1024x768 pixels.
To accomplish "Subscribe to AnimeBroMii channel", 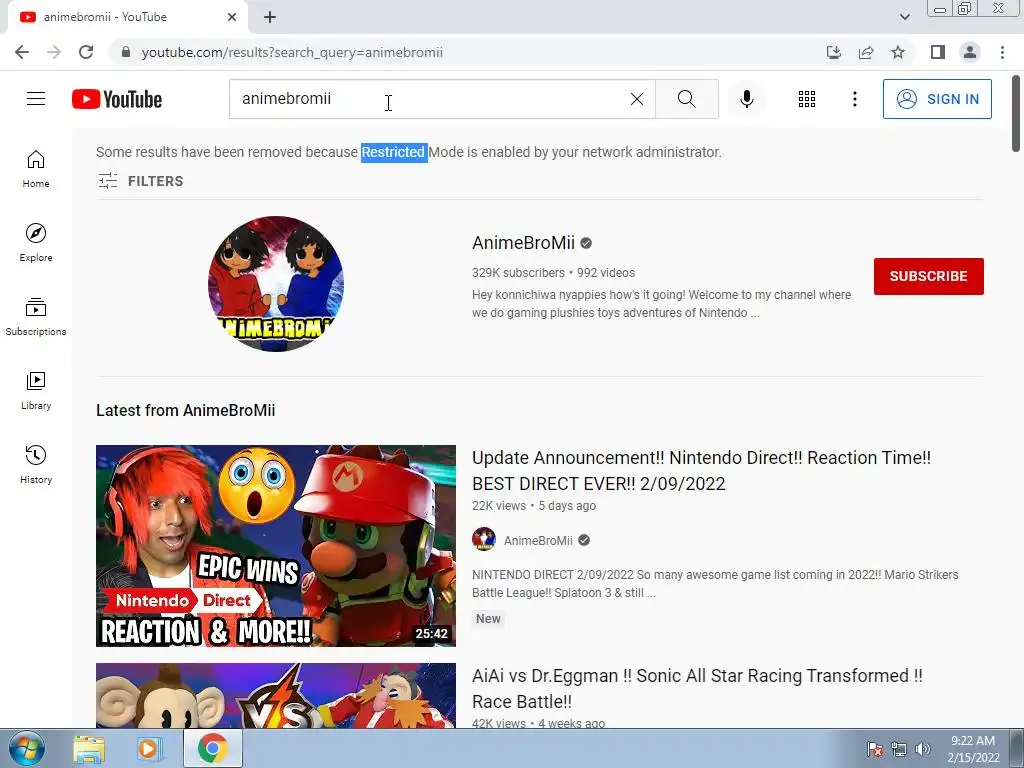I will click(x=929, y=276).
